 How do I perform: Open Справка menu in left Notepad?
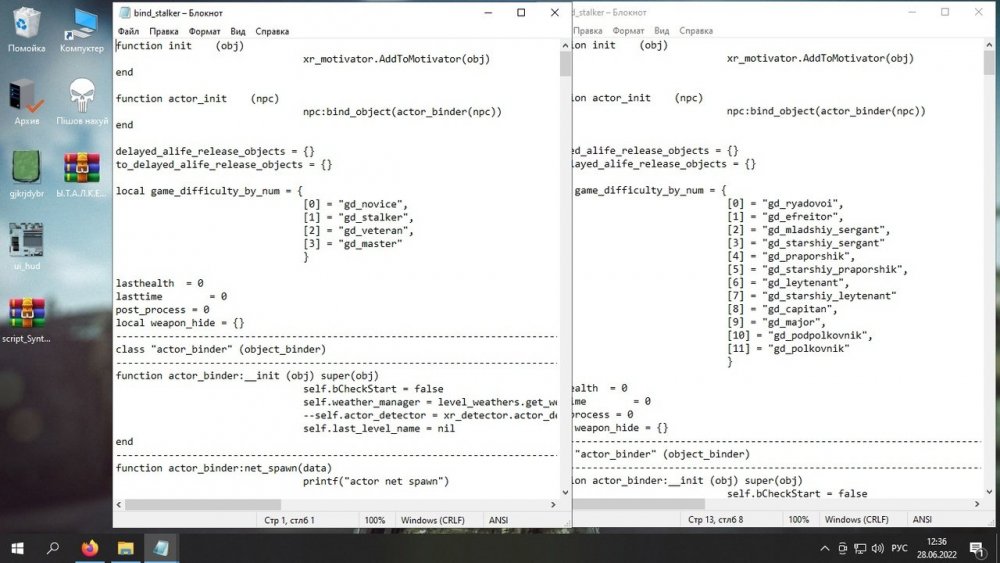[x=272, y=31]
